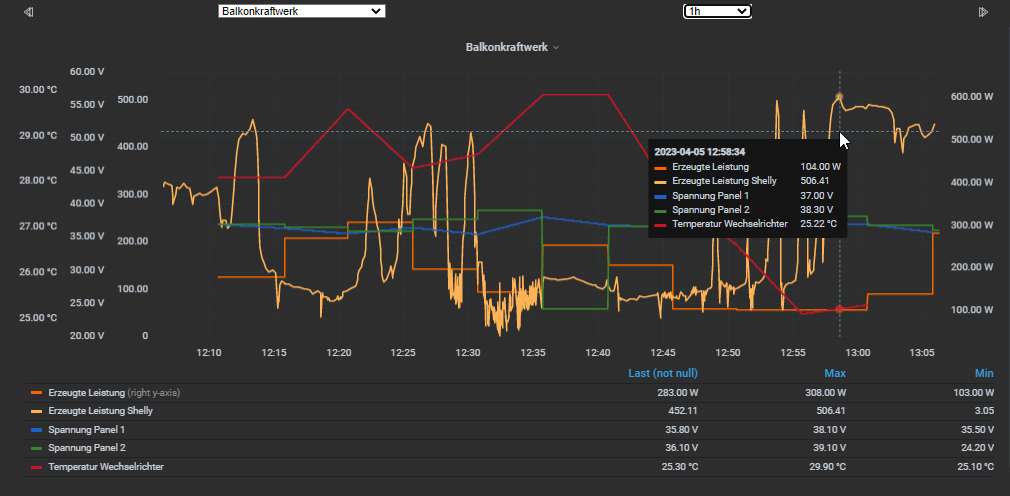The width and height of the screenshot is (1010, 496).
Task: Open color picker for Spannung Panel 2 swatch
Action: click(x=37, y=448)
